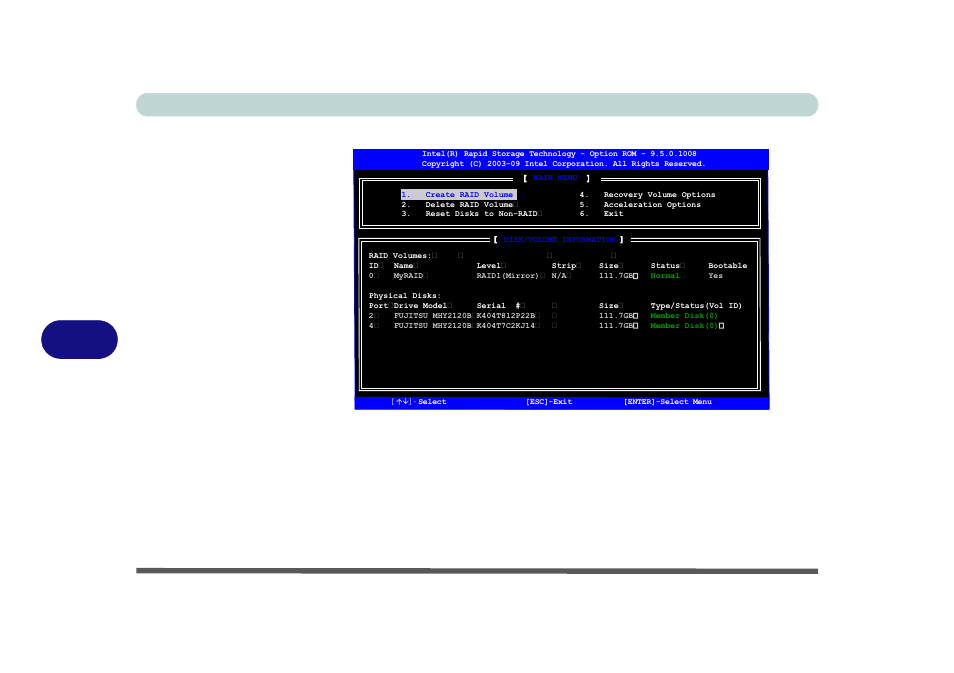Click MyRAID size 111.7GB value
Viewport: 954px width, 673px height.
[x=616, y=276]
